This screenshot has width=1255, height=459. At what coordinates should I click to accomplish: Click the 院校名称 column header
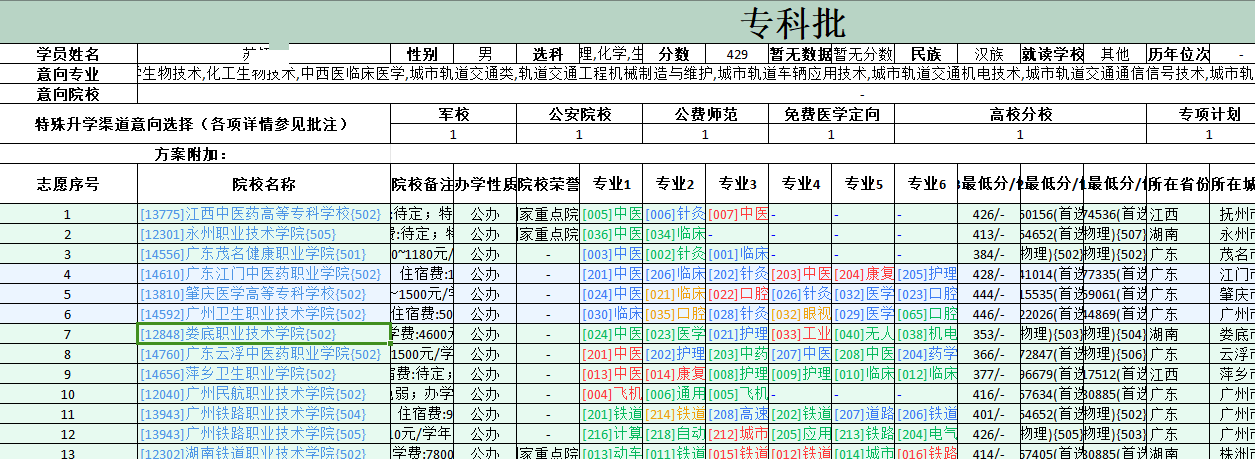click(x=264, y=184)
